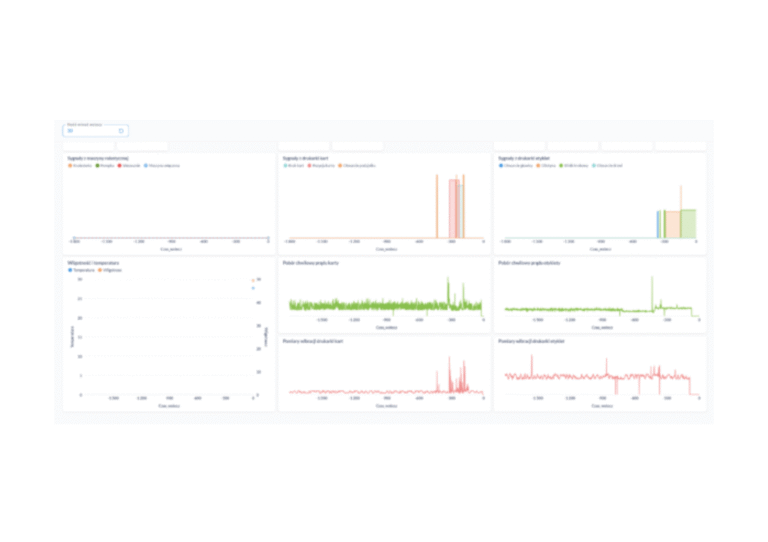
Task: Click the green current line in Pobór chwilowy prądu karty
Action: (380, 306)
